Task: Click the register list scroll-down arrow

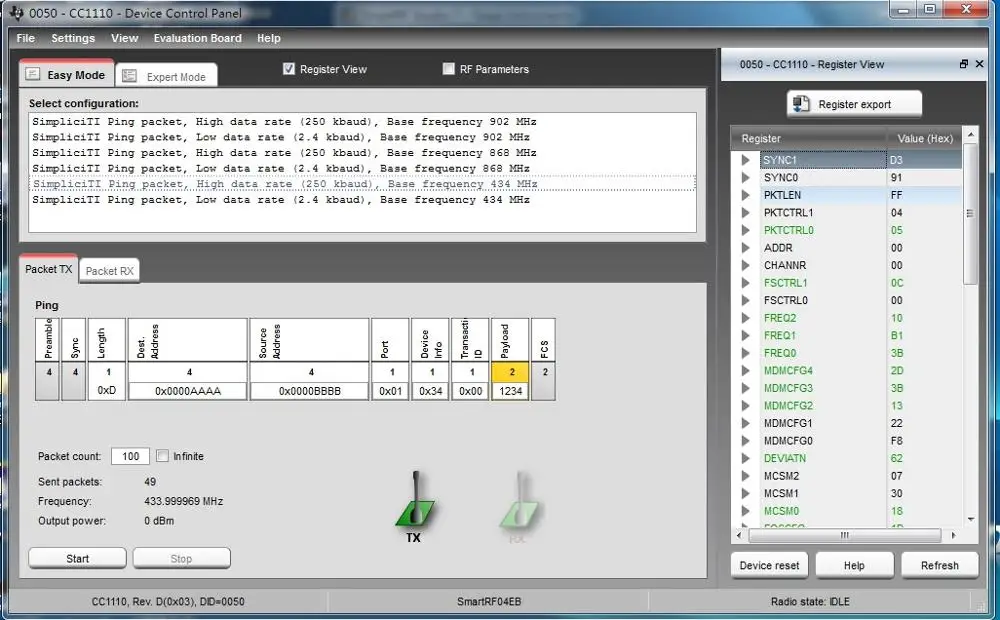Action: click(x=971, y=519)
